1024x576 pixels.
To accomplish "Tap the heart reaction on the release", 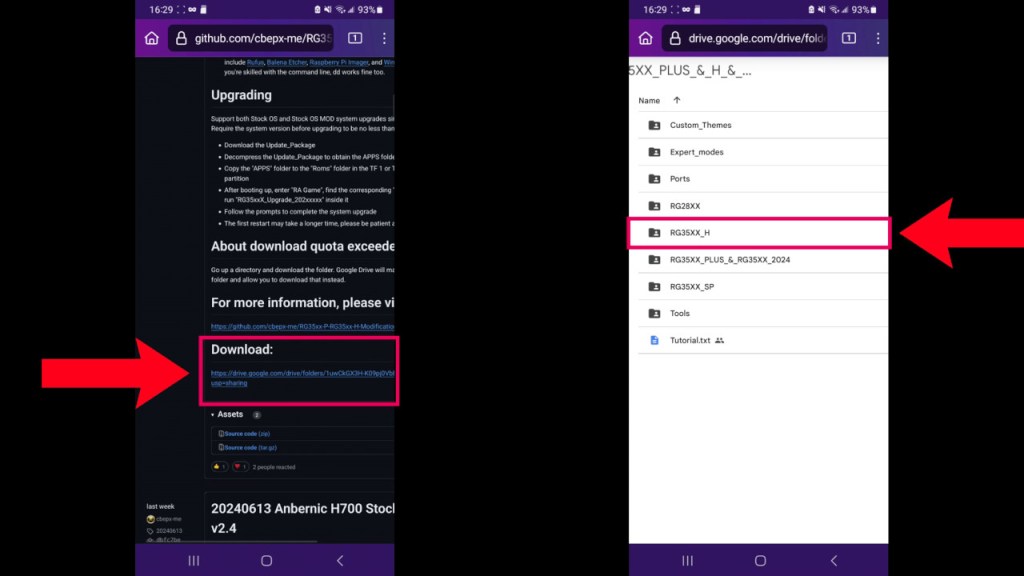I will point(240,467).
